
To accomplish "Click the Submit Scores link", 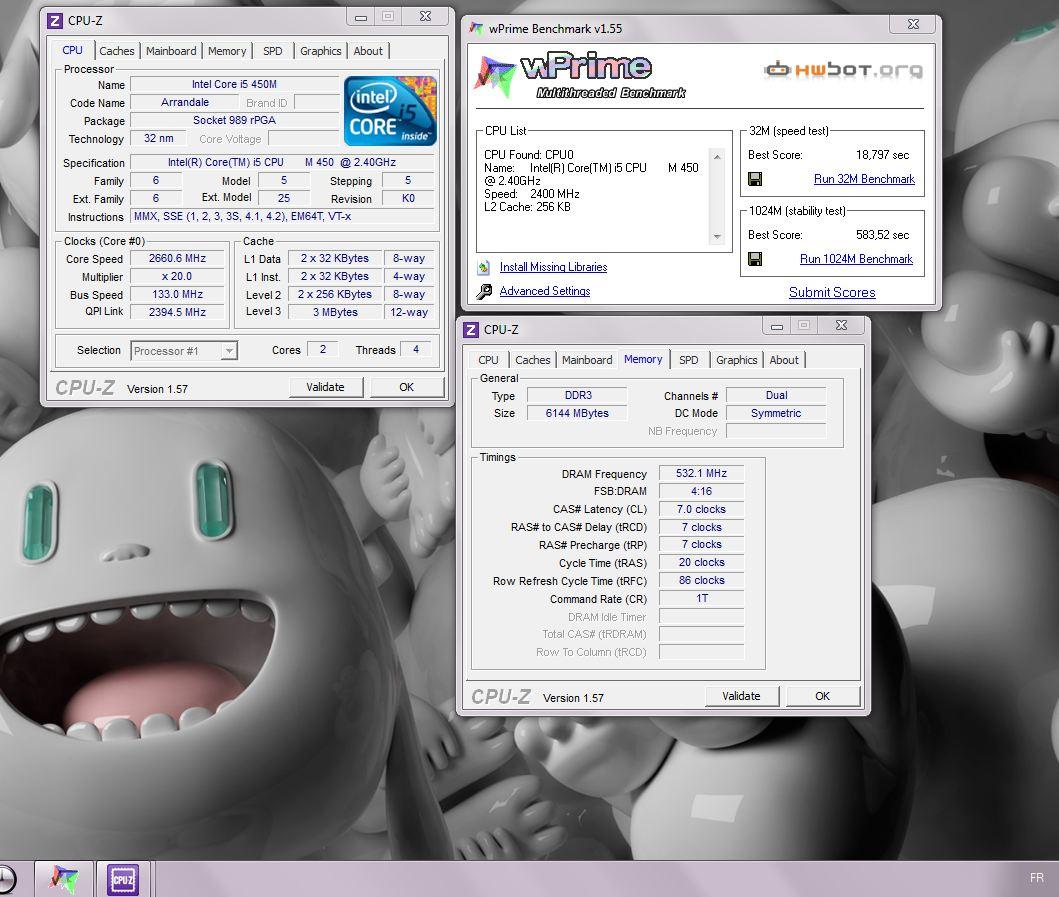I will point(832,292).
